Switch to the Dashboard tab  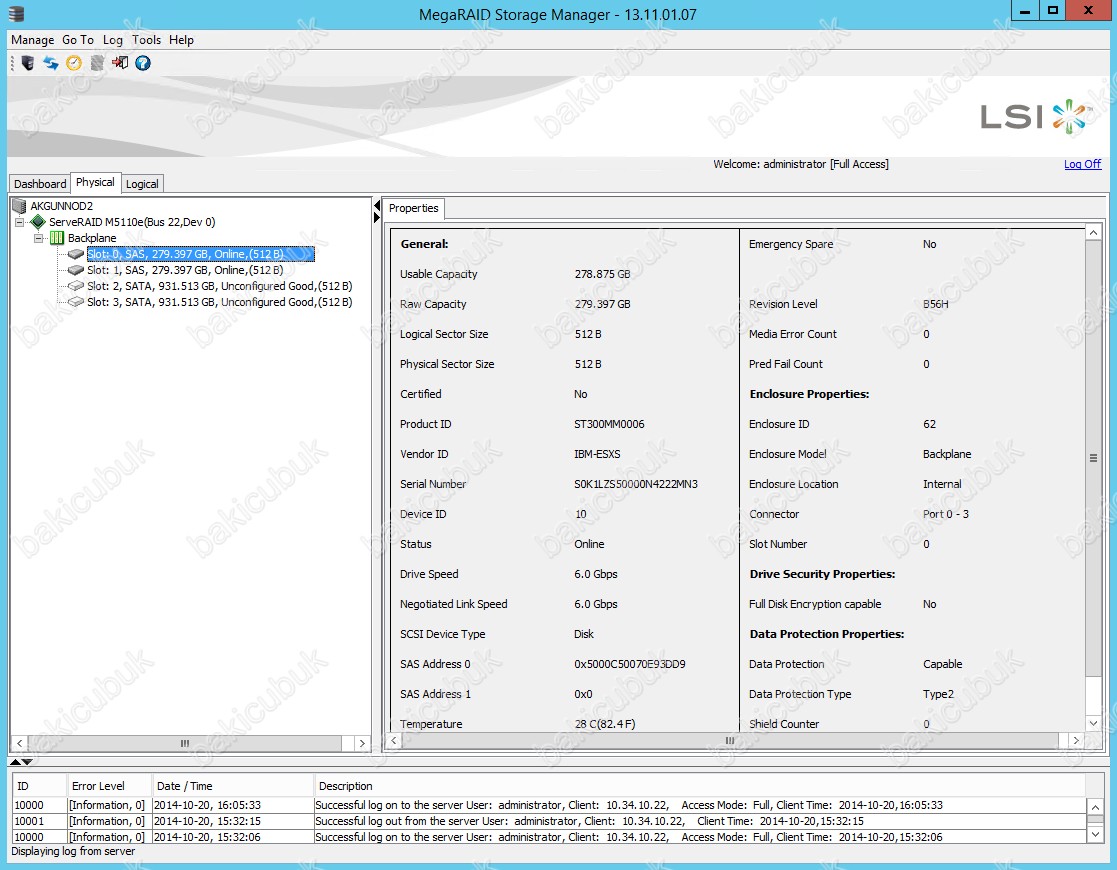(x=40, y=184)
